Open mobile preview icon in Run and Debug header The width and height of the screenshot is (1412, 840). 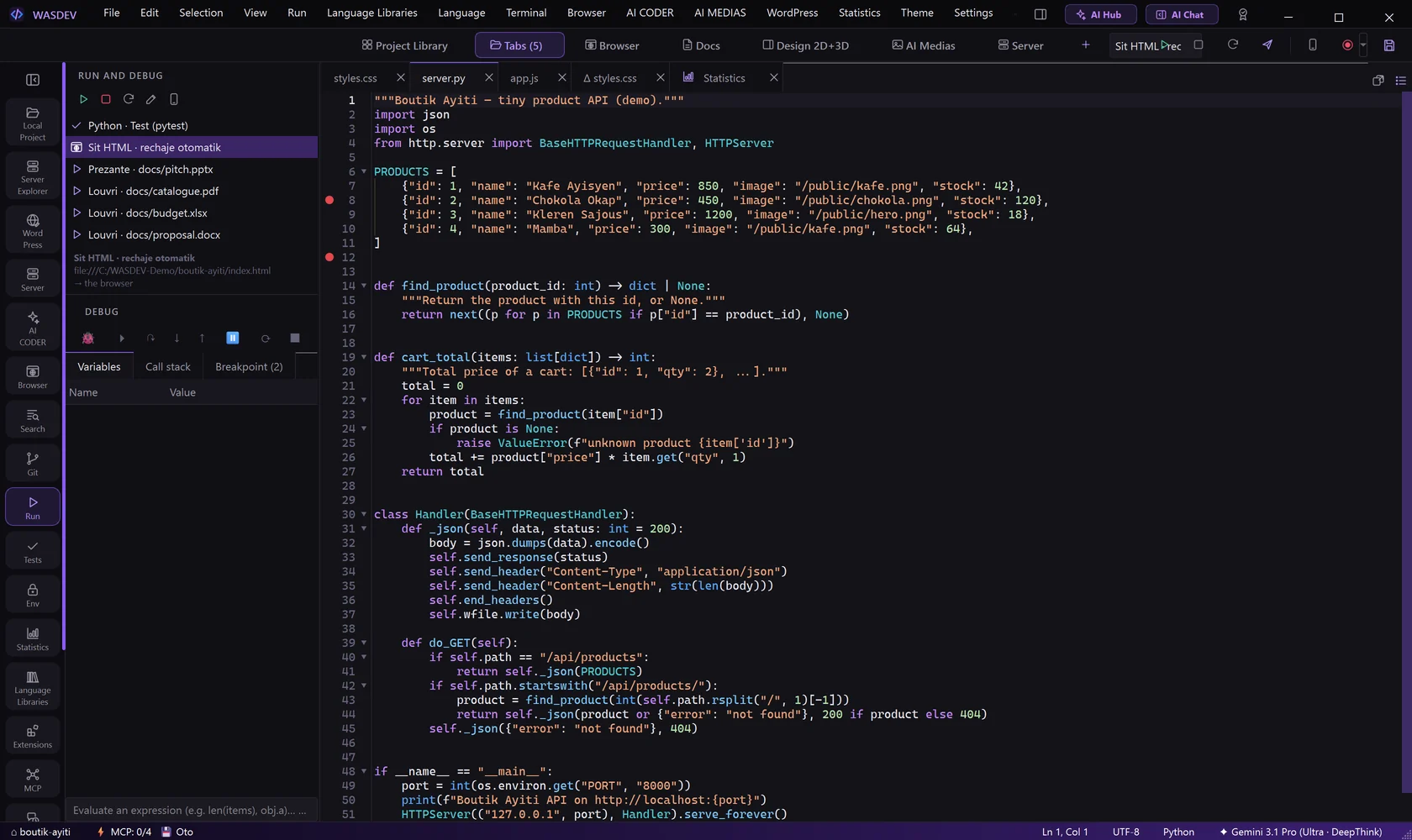point(174,99)
